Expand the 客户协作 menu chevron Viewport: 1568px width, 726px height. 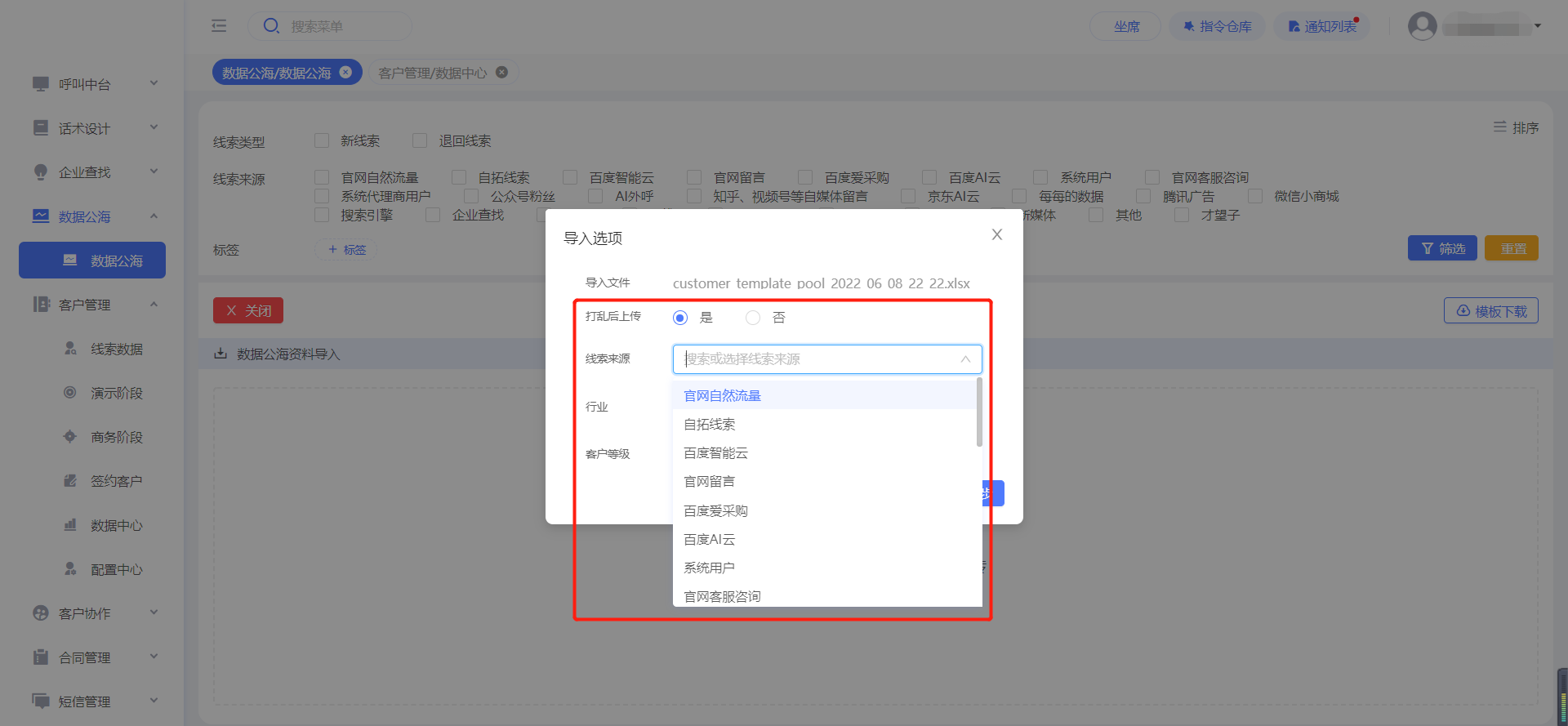click(154, 612)
